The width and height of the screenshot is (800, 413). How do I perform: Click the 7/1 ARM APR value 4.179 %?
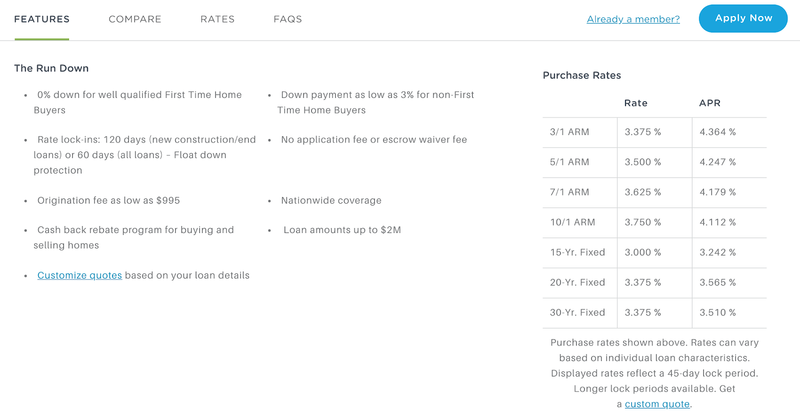(717, 192)
